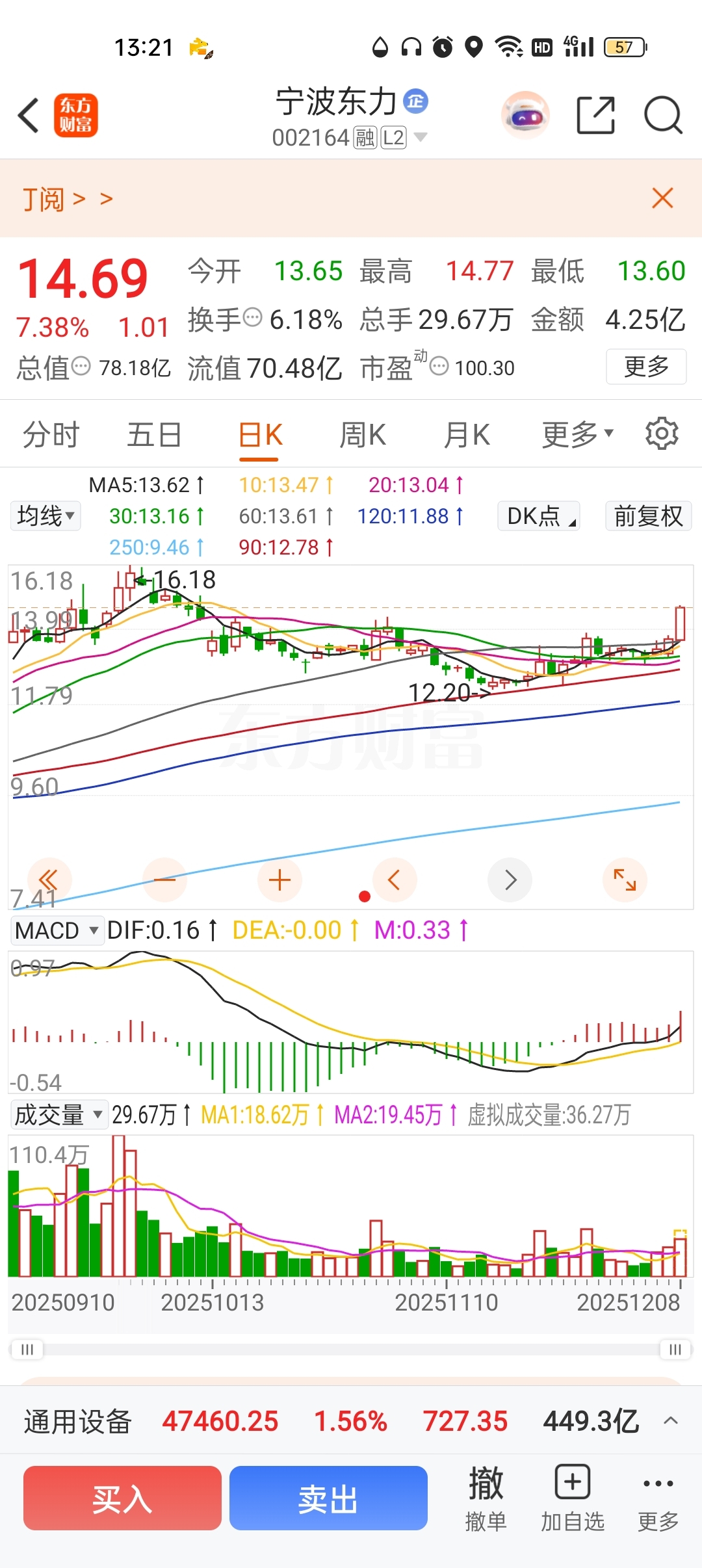Open the 东方财富 orange logo home
Viewport: 702px width, 1568px height.
[x=75, y=115]
